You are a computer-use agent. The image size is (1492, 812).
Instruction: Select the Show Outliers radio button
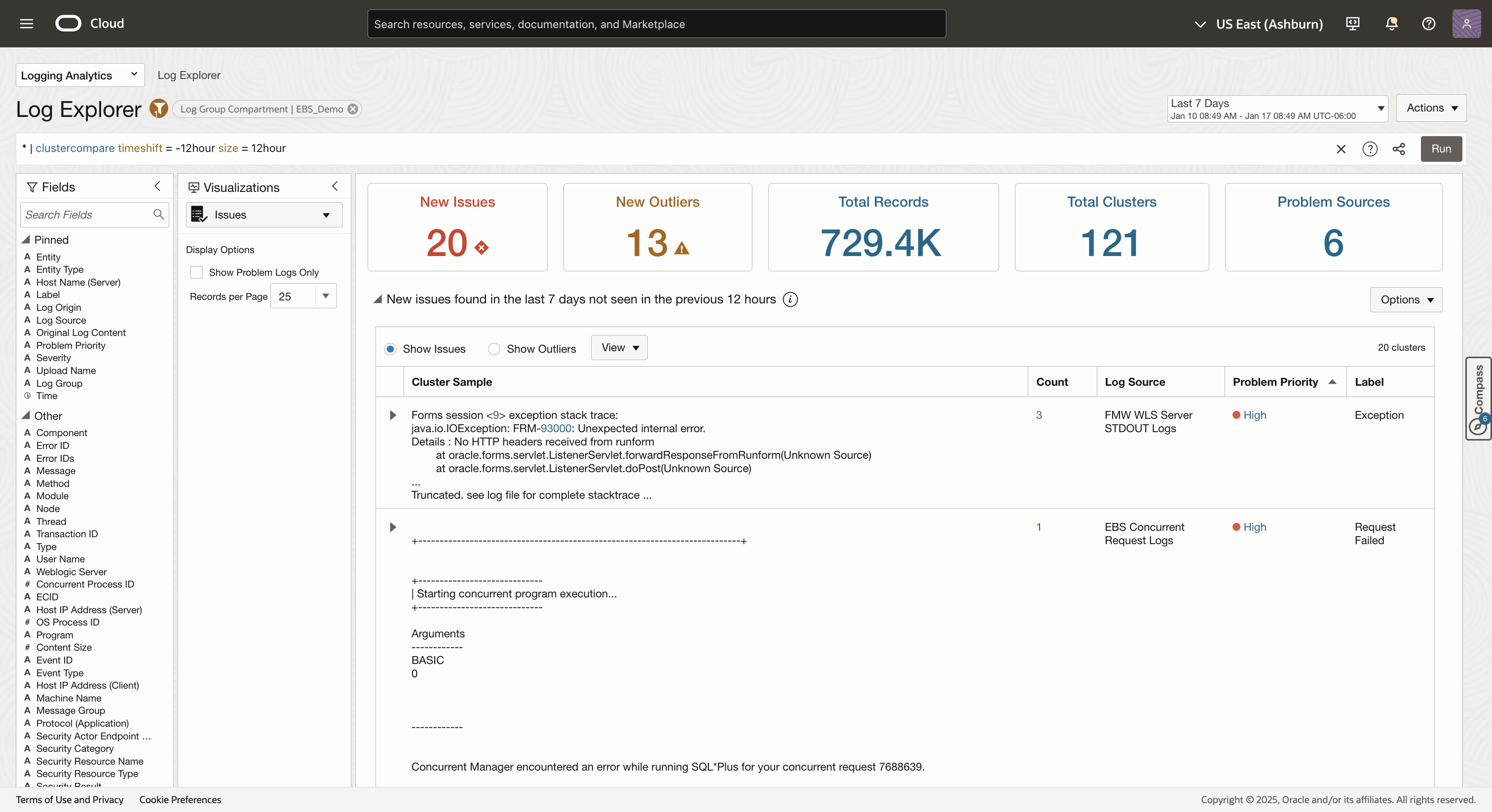click(x=494, y=349)
